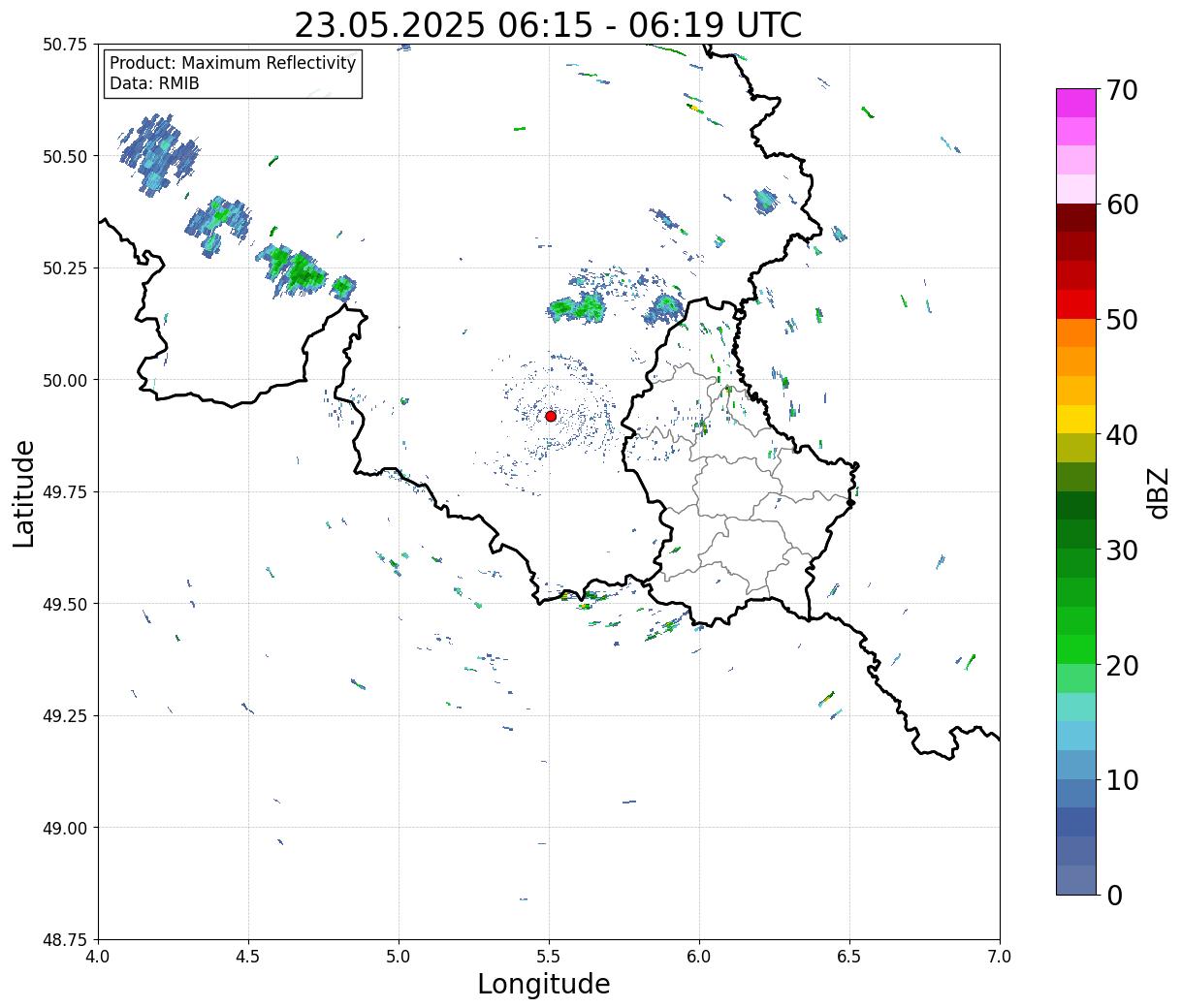The height and width of the screenshot is (1008, 1182).
Task: Click the bright green swatch above 20
Action: click(x=1076, y=649)
